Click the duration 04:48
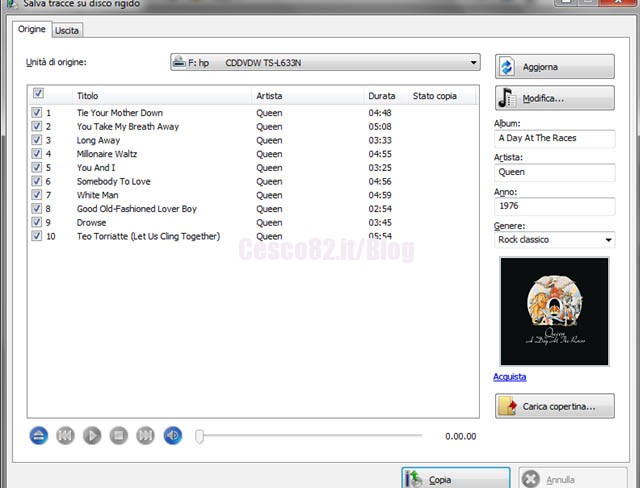This screenshot has height=488, width=640. click(380, 113)
